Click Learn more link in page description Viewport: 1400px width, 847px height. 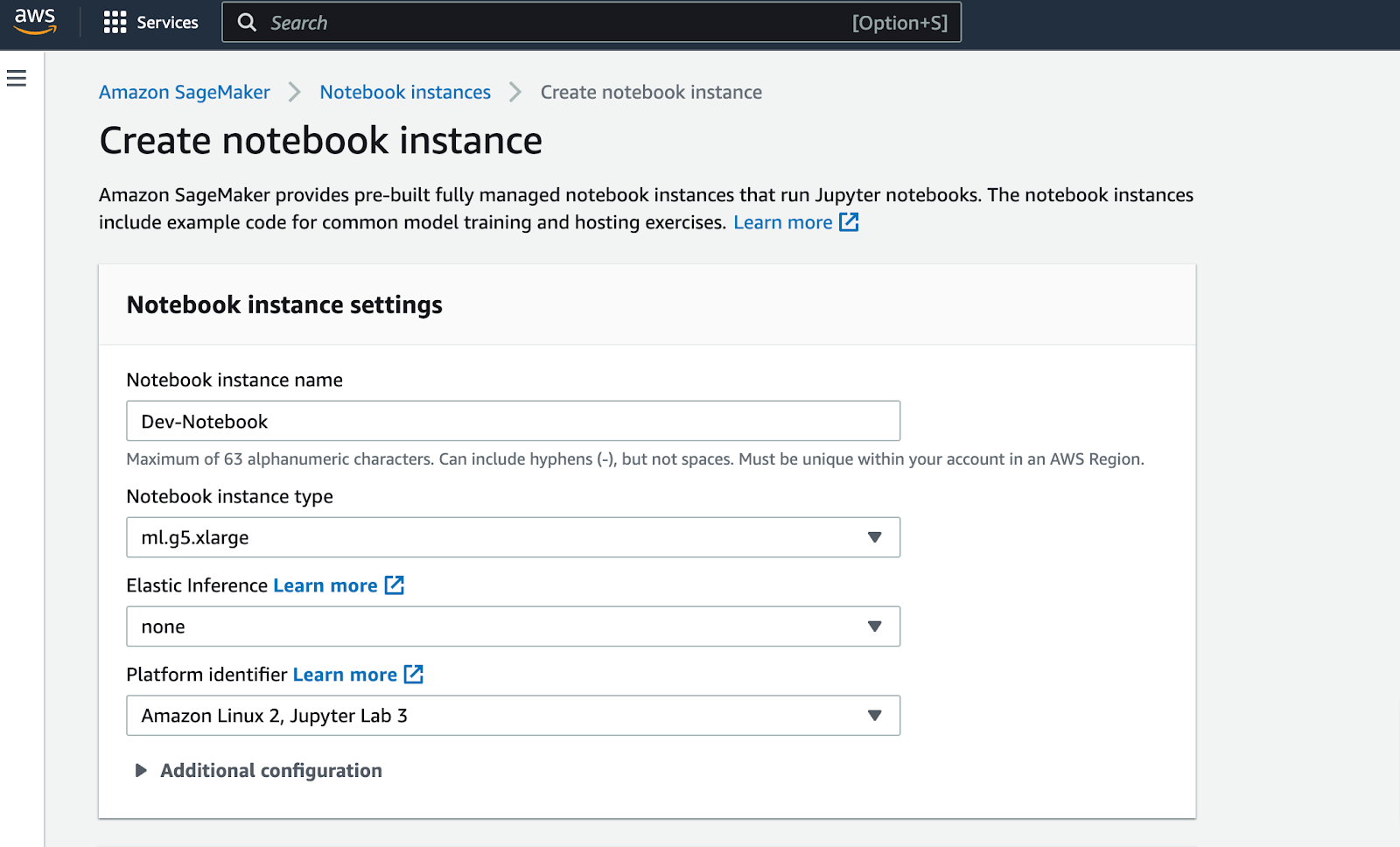point(782,222)
